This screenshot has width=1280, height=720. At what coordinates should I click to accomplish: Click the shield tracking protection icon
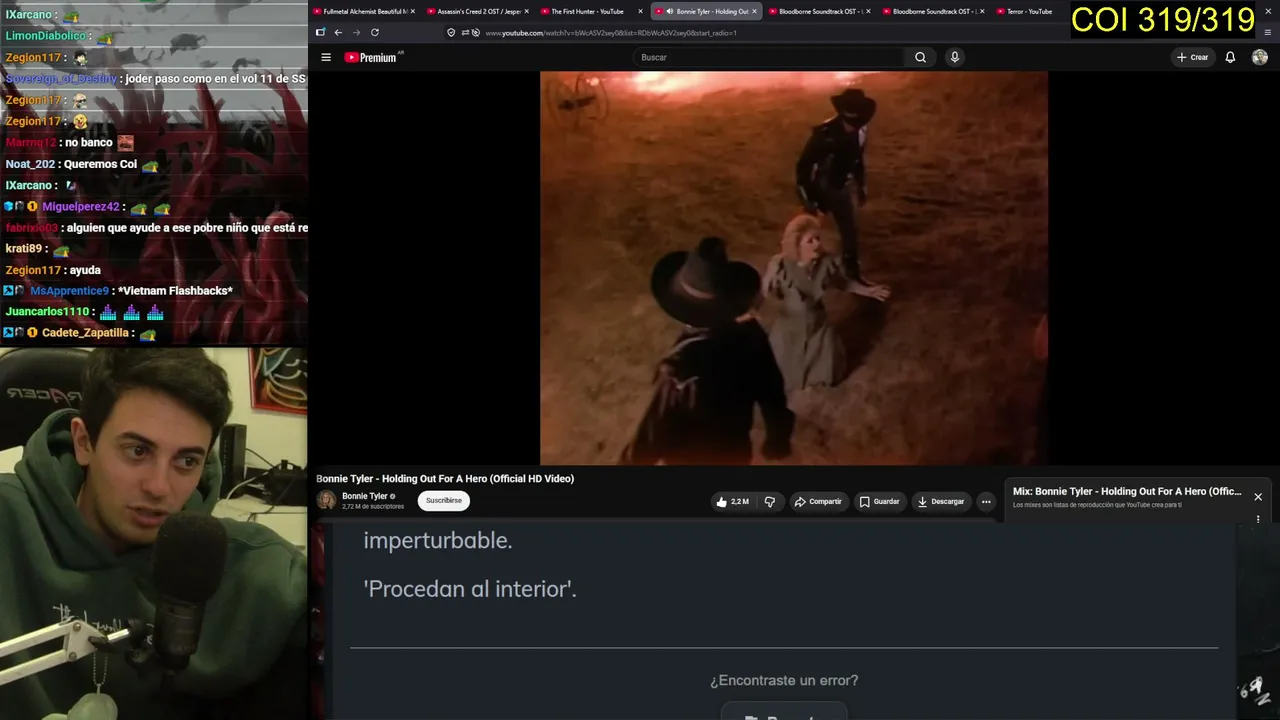point(451,32)
